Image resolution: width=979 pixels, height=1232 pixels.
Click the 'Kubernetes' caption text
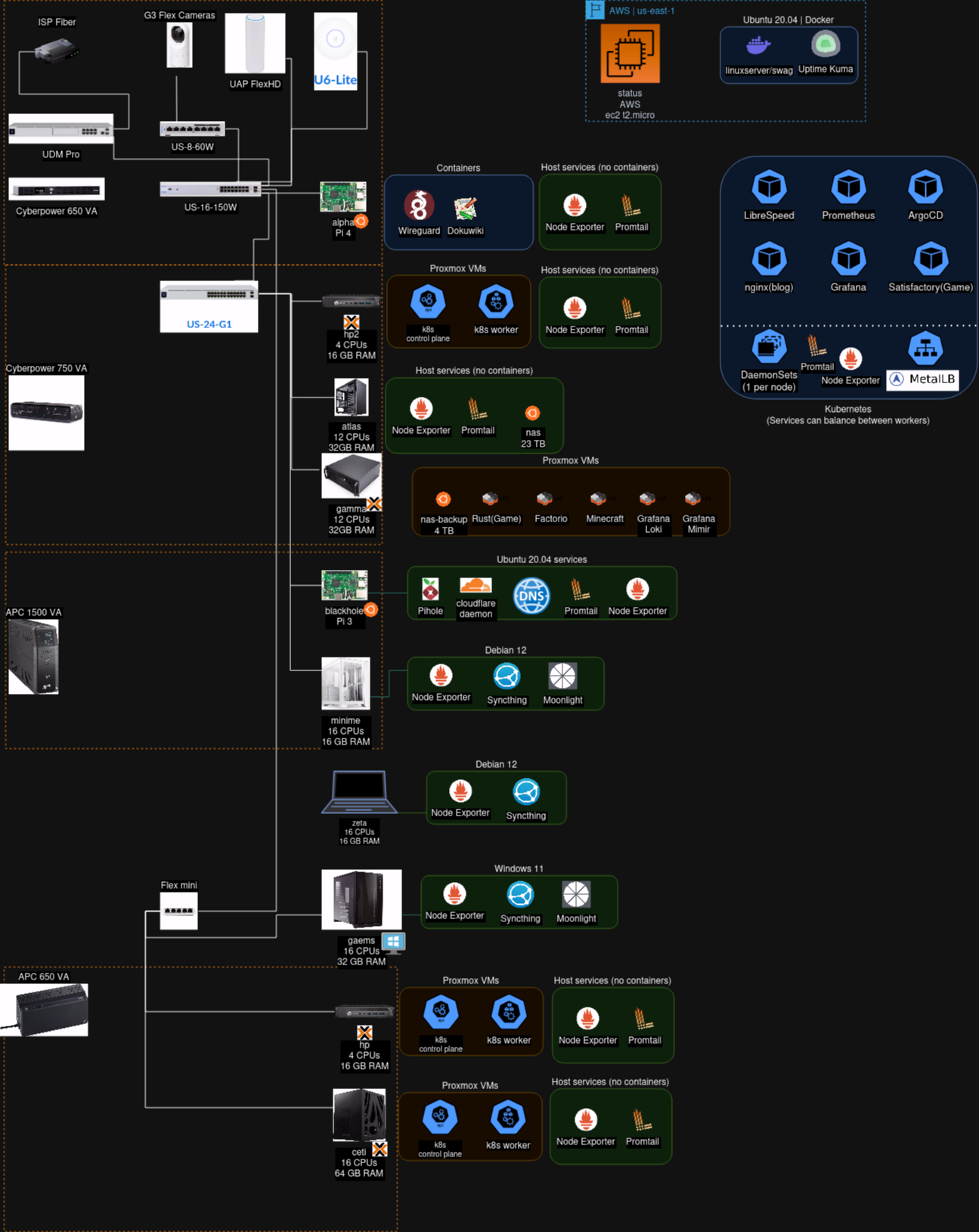848,409
